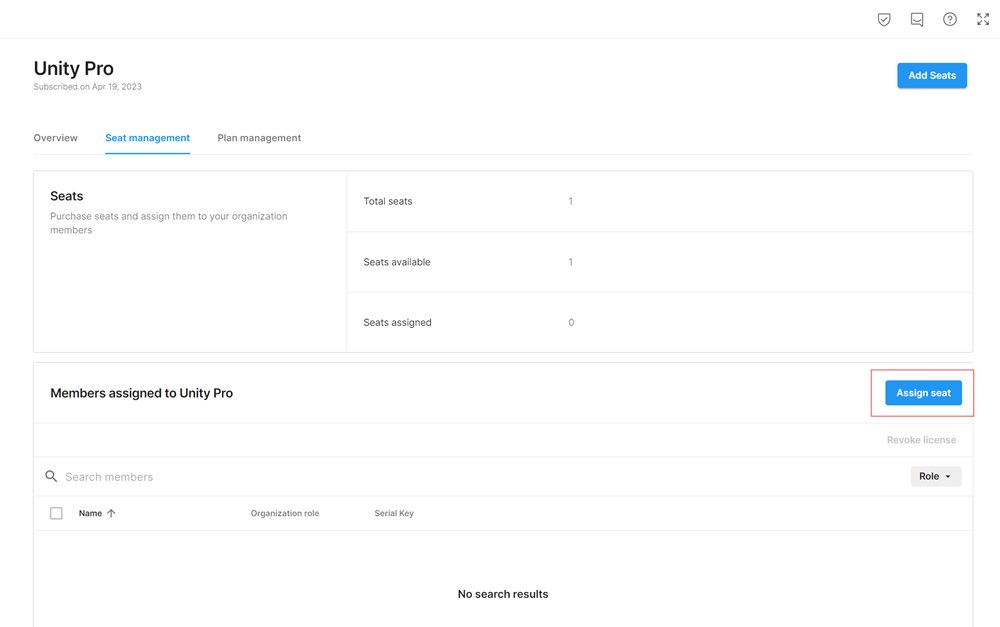Click the Total seats label
This screenshot has width=1000, height=627.
388,202
